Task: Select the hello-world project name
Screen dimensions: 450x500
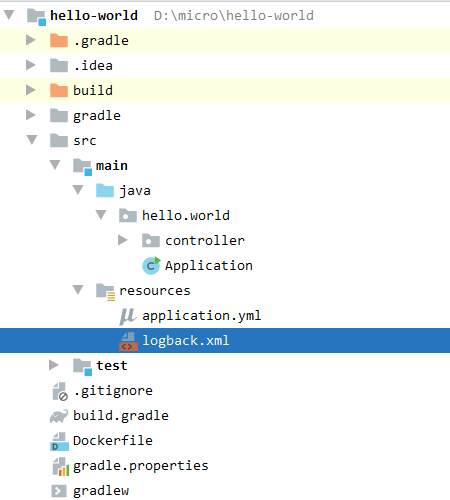Action: pyautogui.click(x=94, y=15)
